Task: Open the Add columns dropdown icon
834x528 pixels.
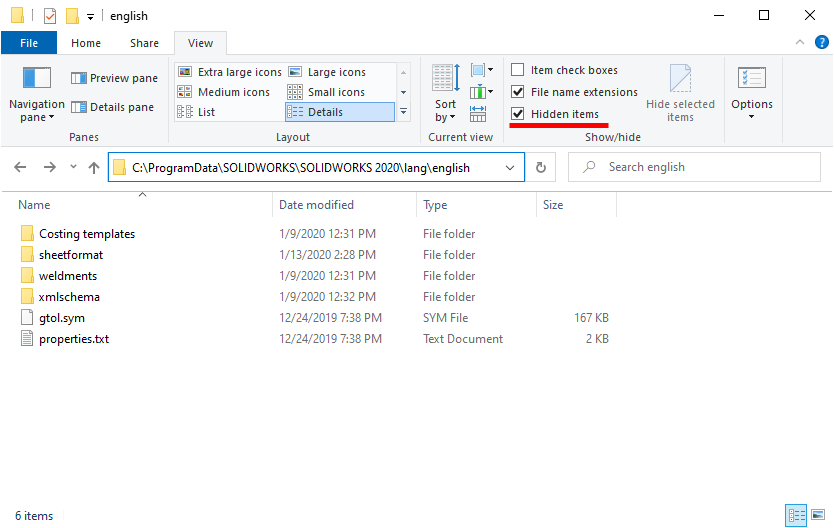Action: coord(482,93)
